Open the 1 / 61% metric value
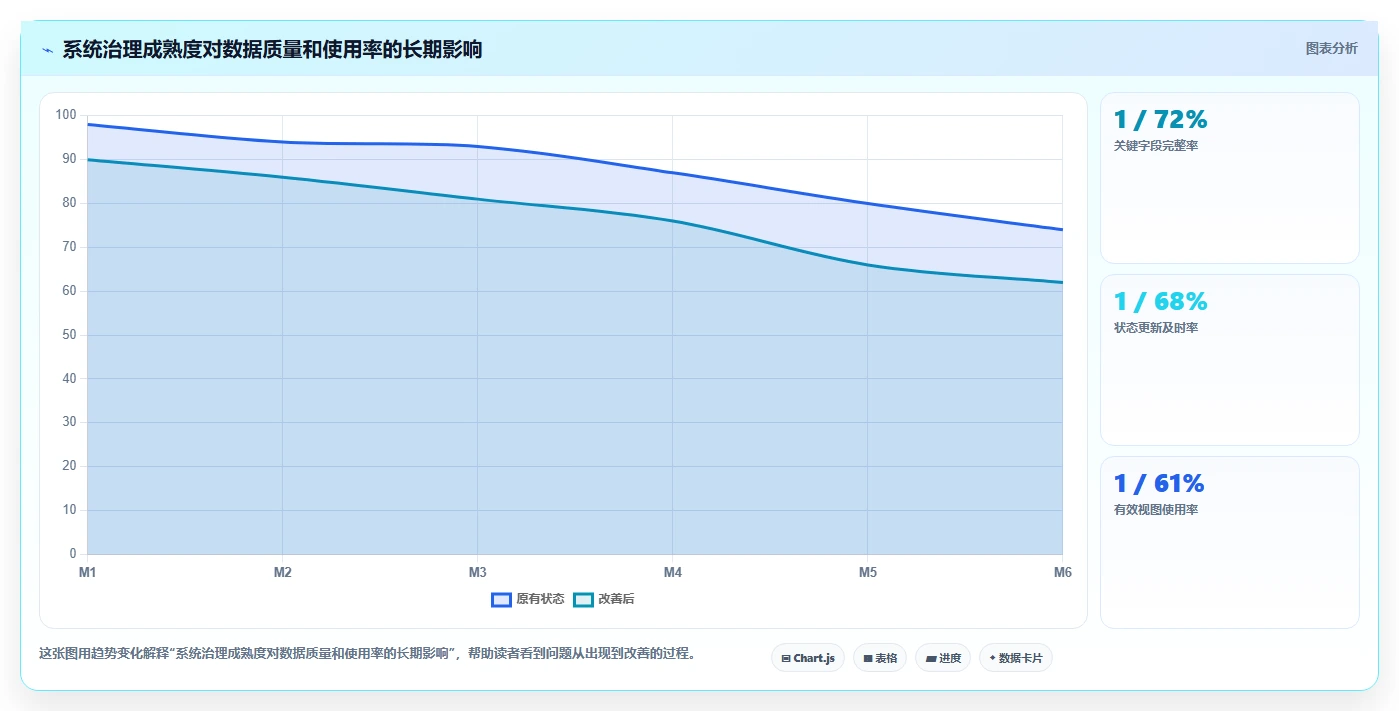This screenshot has height=711, width=1399. click(1159, 484)
